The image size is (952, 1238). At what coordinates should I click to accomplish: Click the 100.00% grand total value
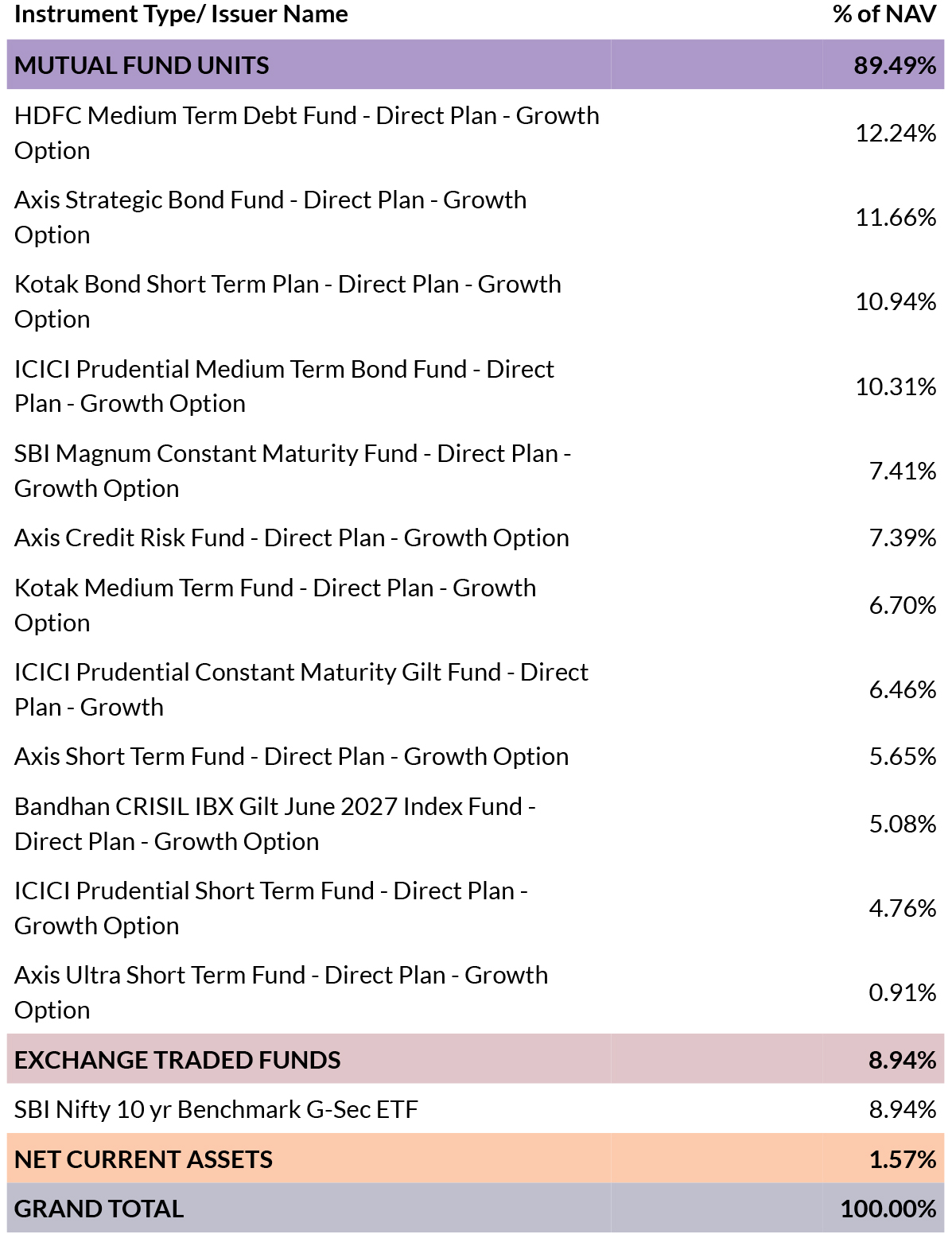click(888, 1209)
